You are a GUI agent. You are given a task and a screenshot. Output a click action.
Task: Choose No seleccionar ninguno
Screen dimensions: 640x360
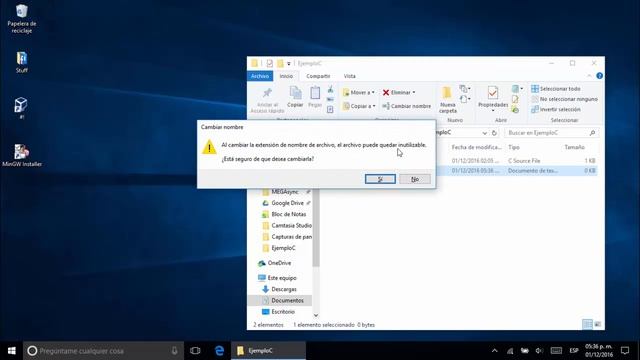click(x=564, y=99)
